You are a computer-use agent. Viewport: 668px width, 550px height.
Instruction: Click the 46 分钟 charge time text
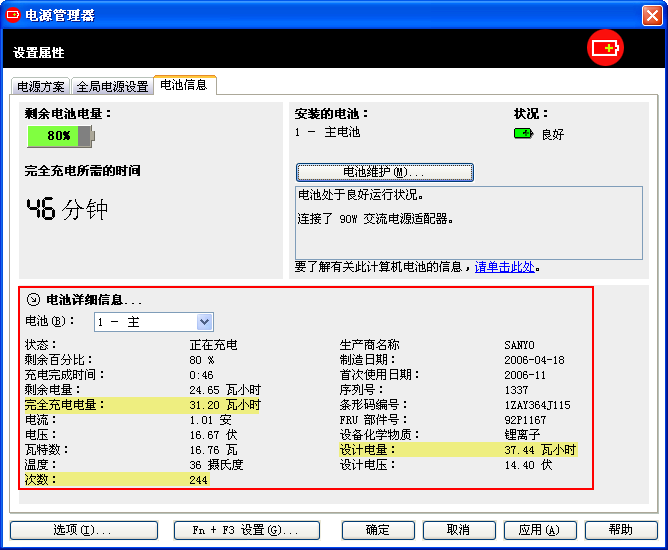pos(67,209)
